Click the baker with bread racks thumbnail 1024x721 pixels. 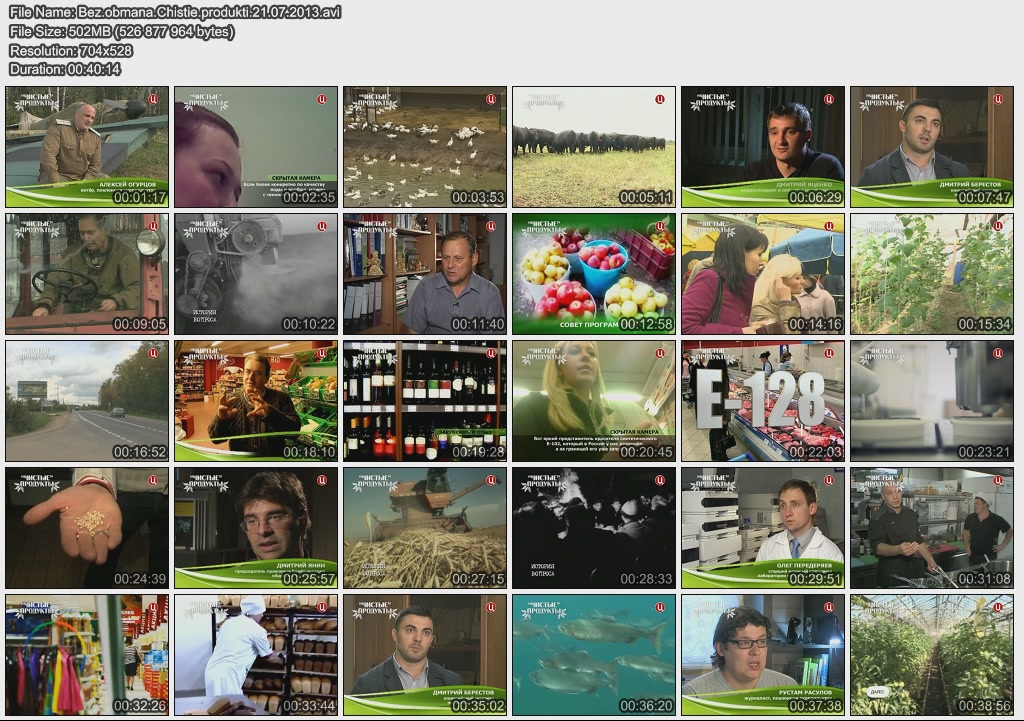tap(256, 655)
